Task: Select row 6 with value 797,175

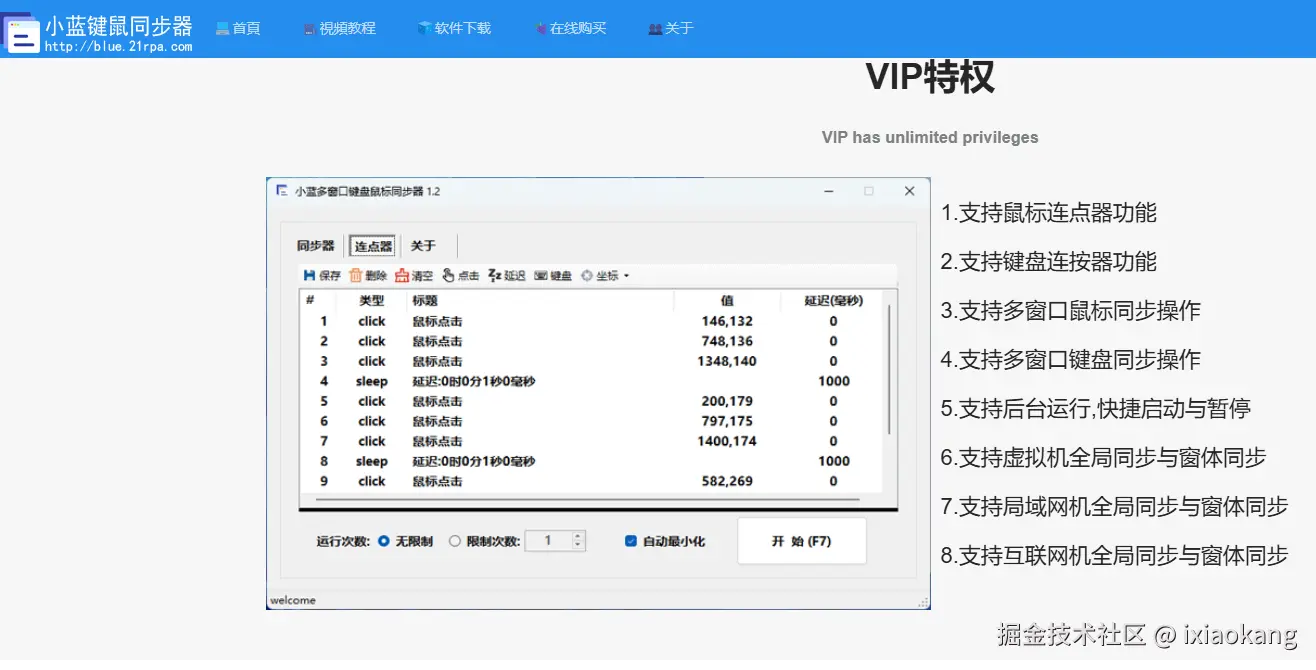Action: point(592,421)
